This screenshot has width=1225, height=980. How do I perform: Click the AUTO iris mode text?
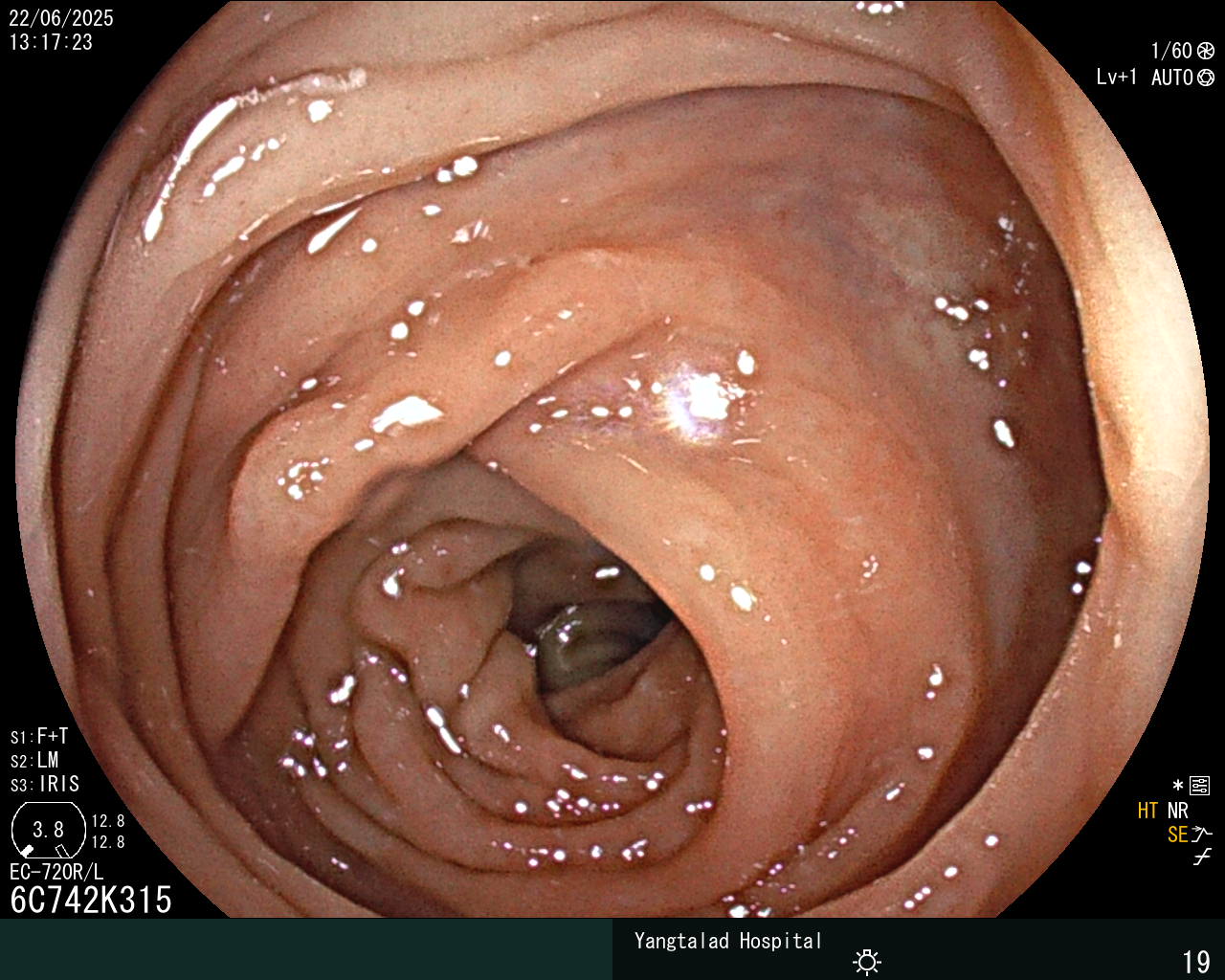click(x=1172, y=78)
